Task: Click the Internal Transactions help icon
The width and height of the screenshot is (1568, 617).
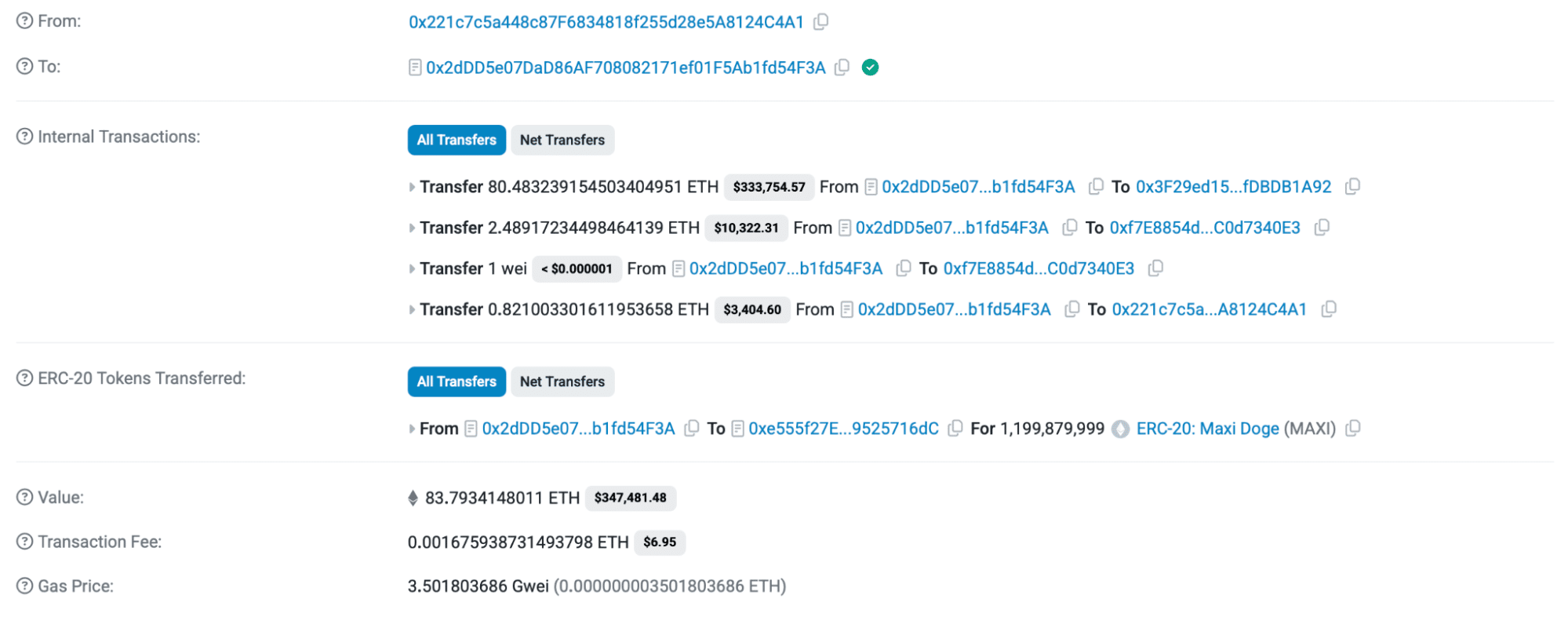Action: [25, 137]
